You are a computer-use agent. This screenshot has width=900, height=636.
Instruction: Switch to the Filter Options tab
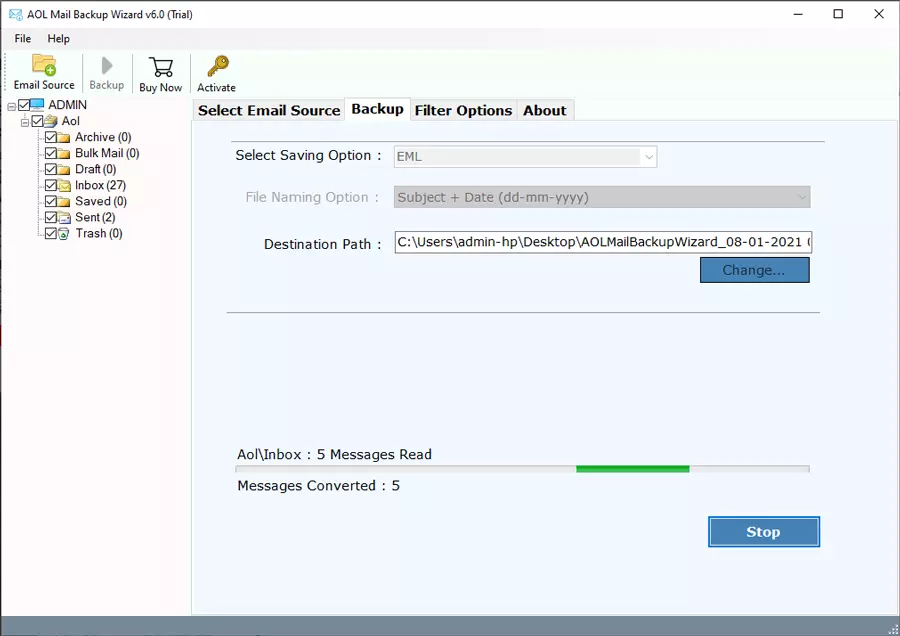[x=463, y=110]
